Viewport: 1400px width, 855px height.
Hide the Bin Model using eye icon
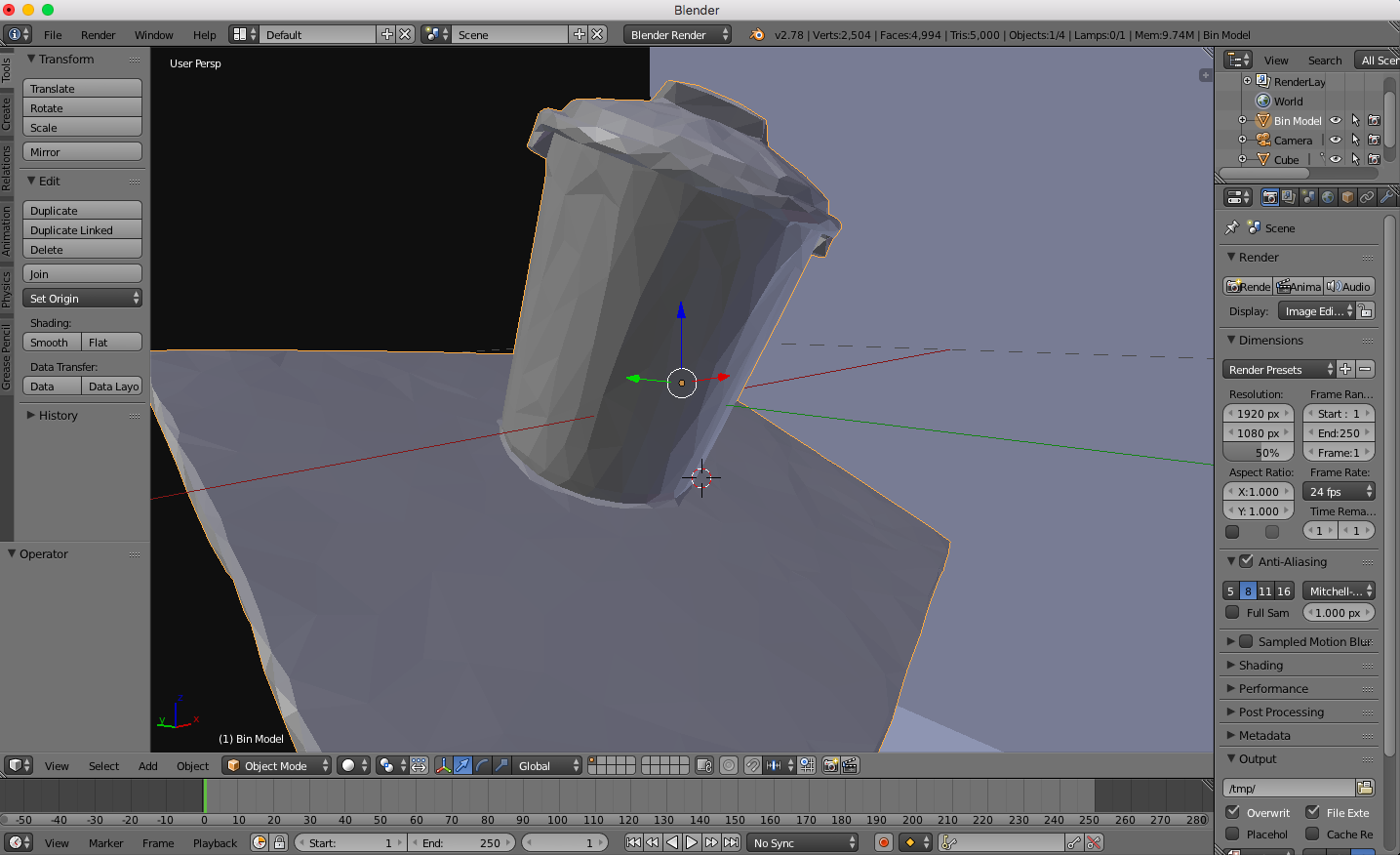pyautogui.click(x=1336, y=121)
